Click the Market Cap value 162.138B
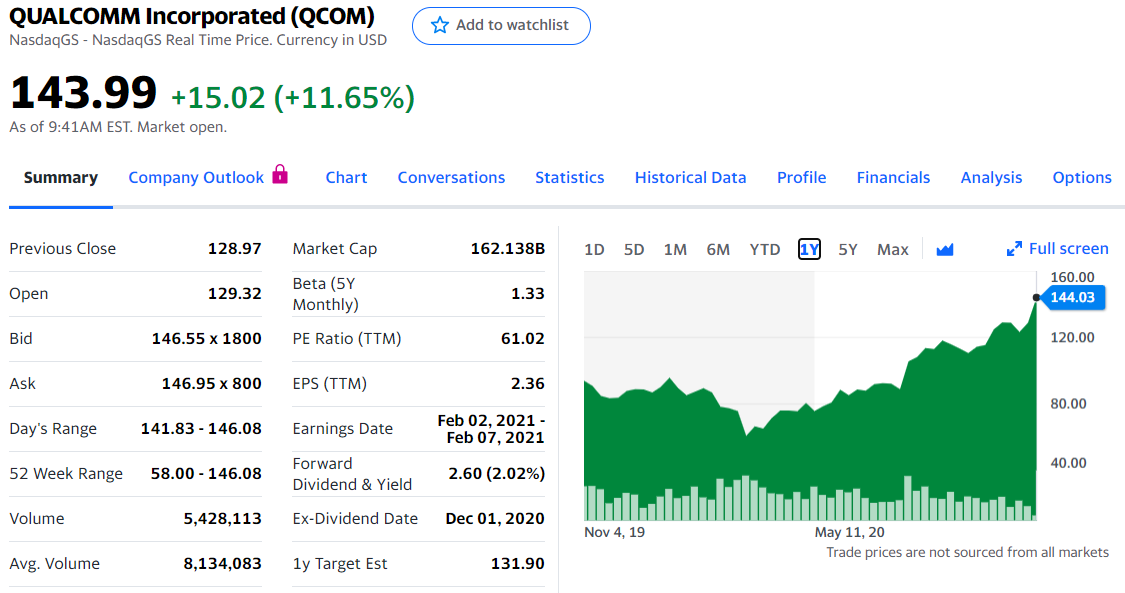This screenshot has width=1125, height=593. click(508, 249)
